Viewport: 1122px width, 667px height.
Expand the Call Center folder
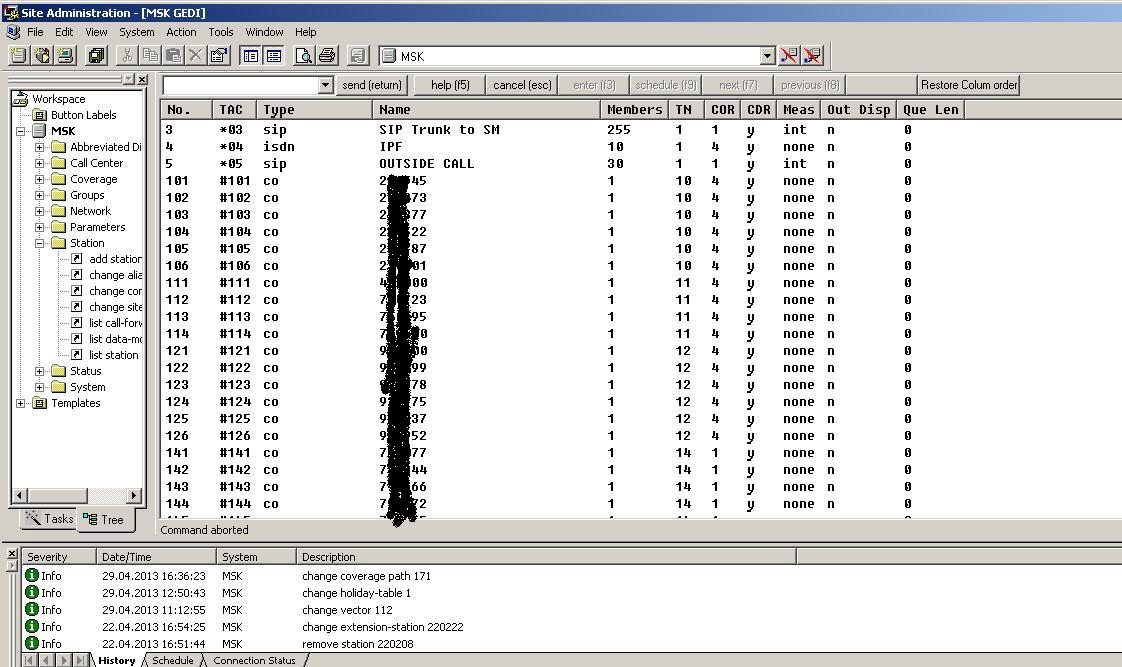39,163
